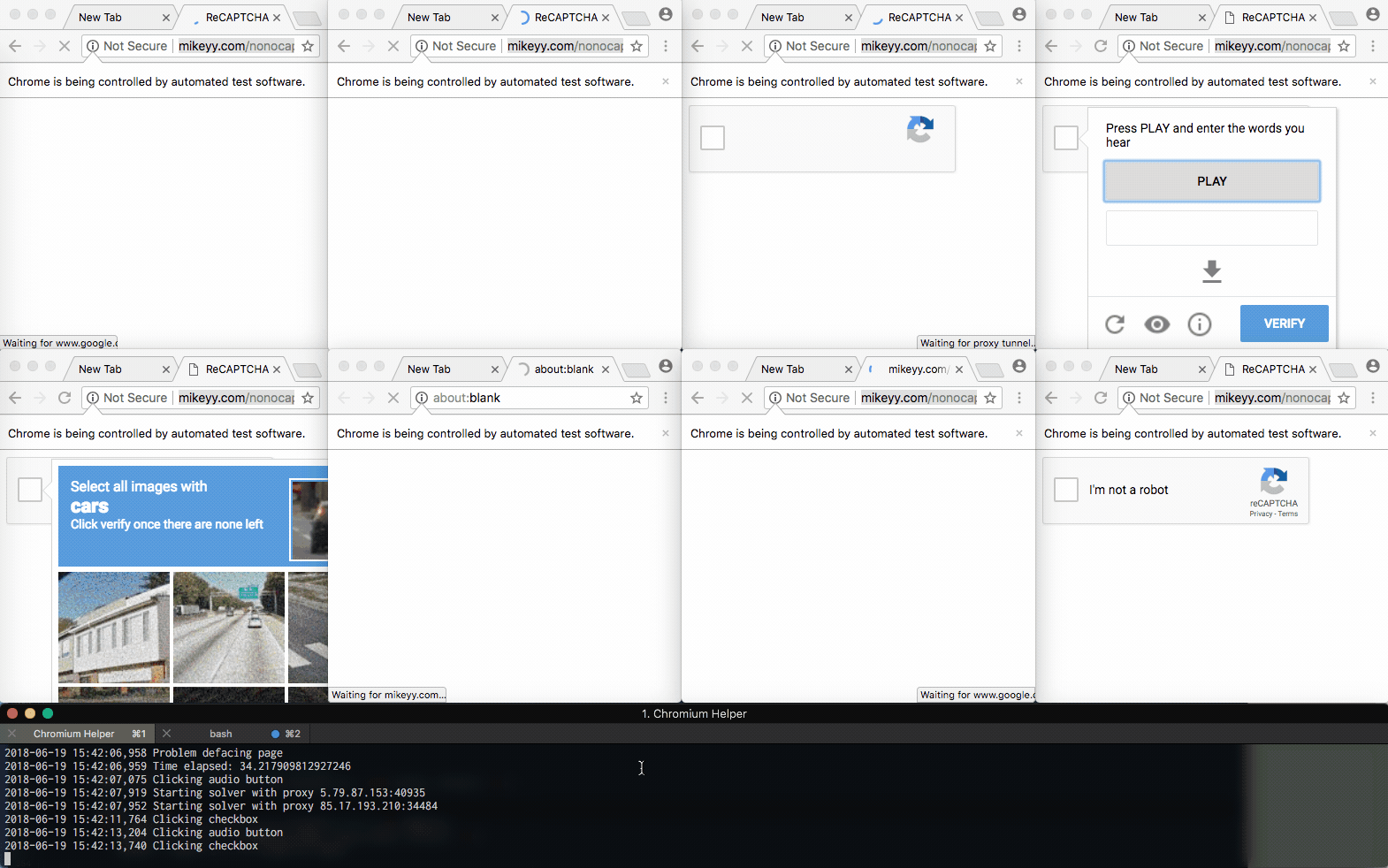Screen dimensions: 1388x868
Task: Open the challenge help info icon
Action: [1200, 324]
